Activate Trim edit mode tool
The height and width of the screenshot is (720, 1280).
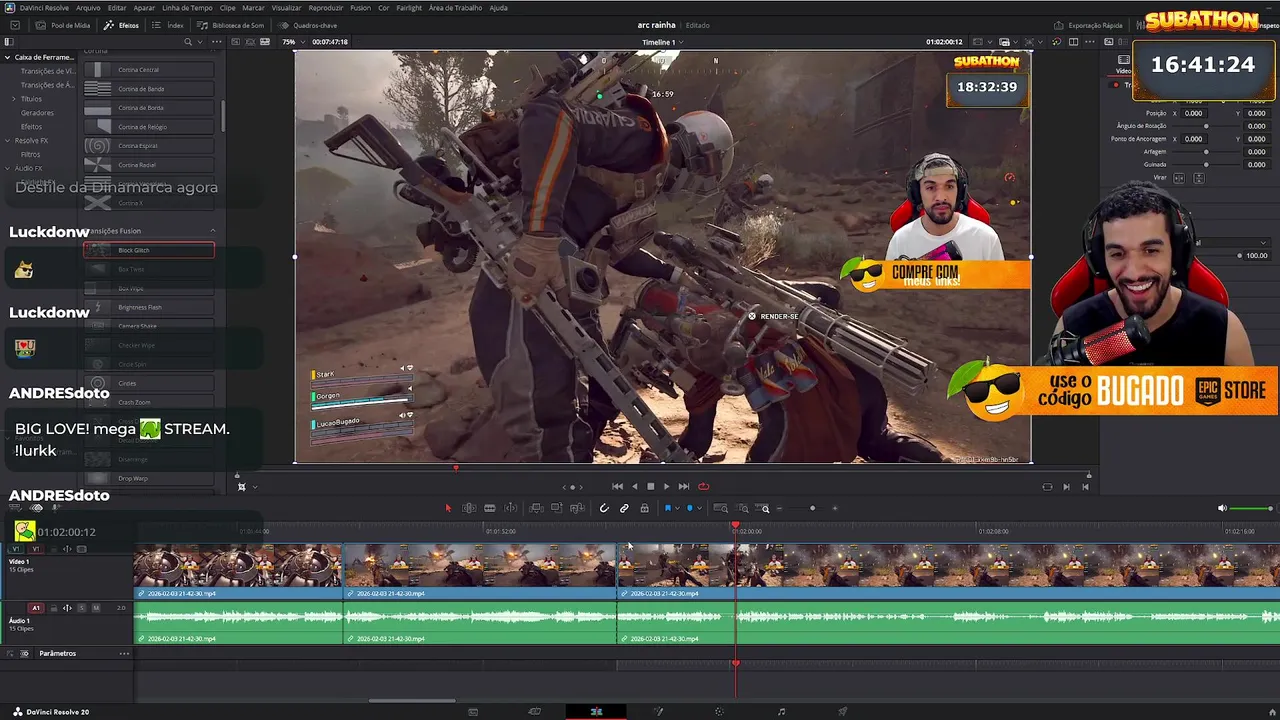(x=469, y=508)
